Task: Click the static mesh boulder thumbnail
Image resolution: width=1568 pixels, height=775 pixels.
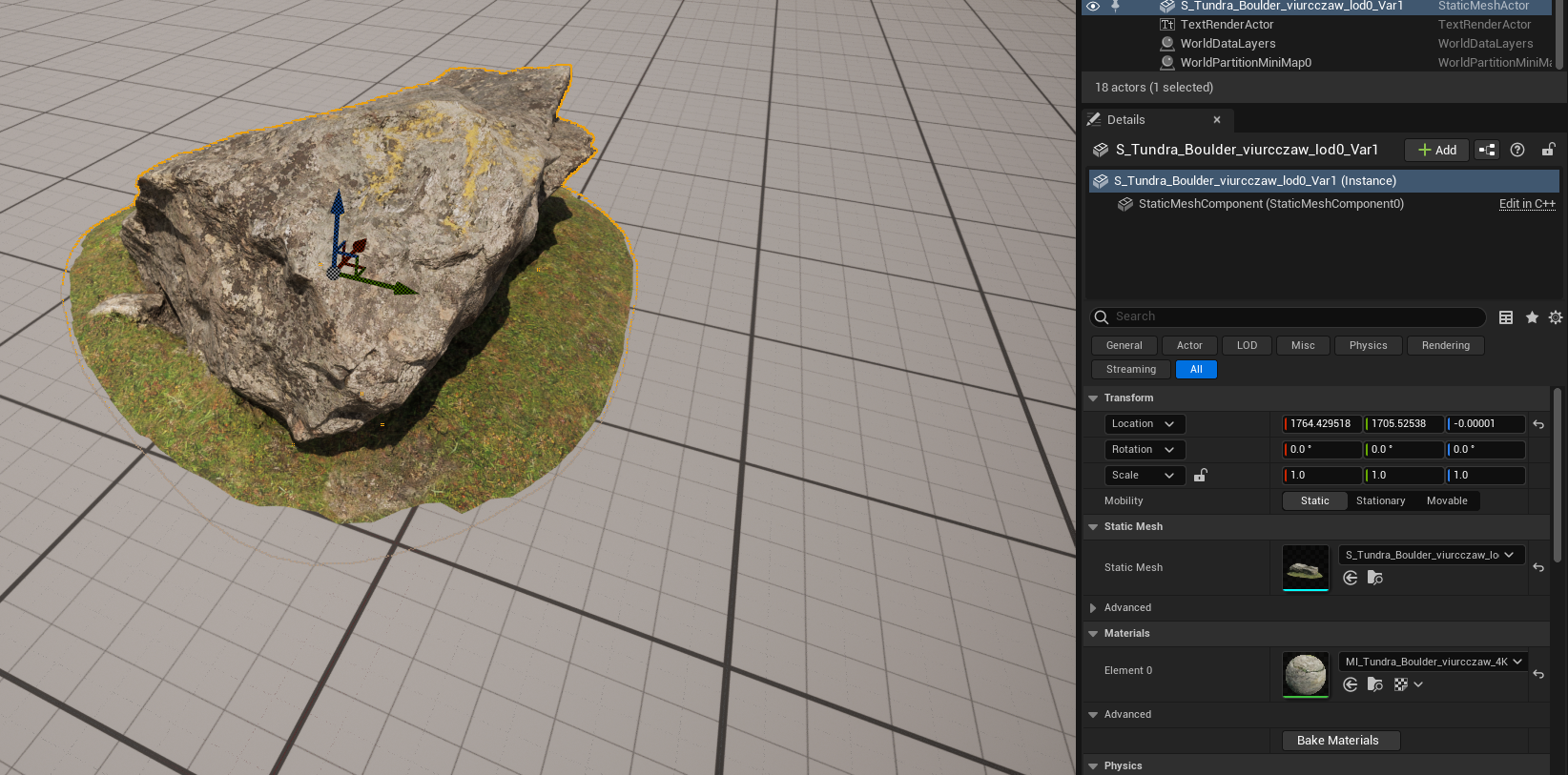Action: click(1306, 568)
